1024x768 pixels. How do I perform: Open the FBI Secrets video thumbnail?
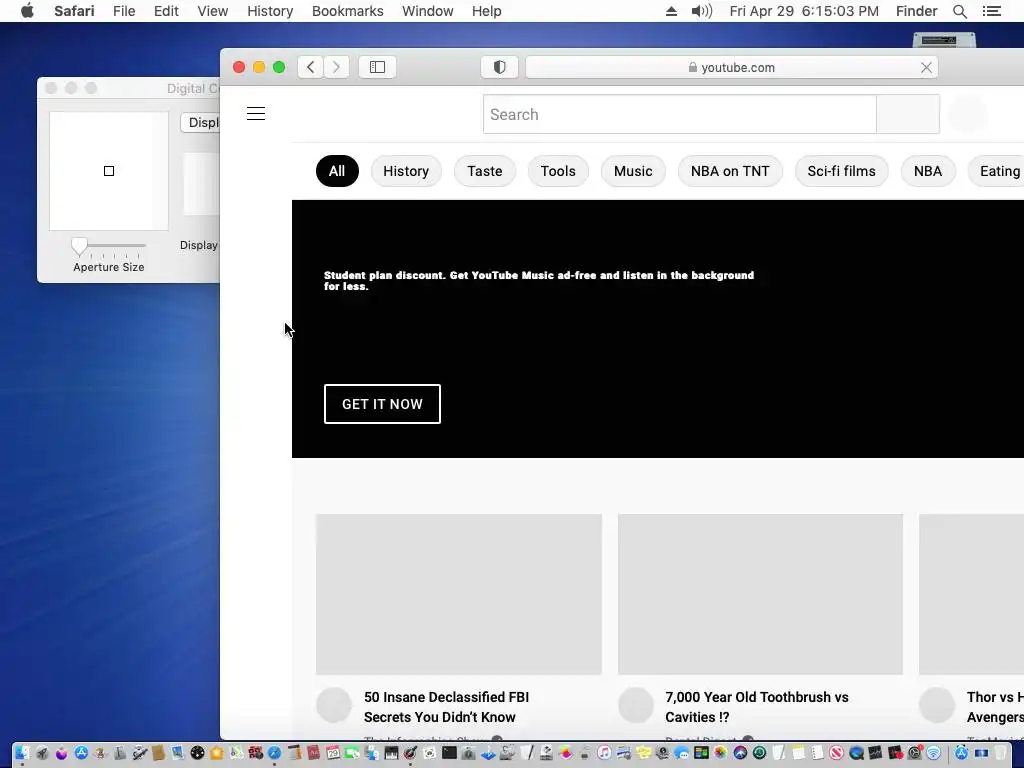(458, 594)
